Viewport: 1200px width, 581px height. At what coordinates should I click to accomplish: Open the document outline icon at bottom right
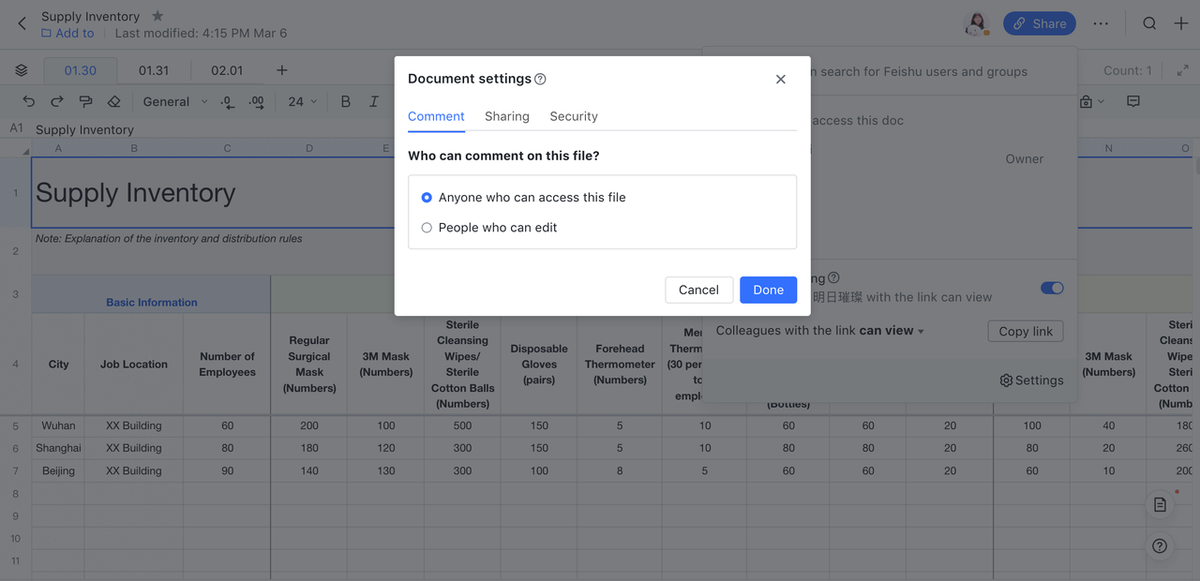1160,505
